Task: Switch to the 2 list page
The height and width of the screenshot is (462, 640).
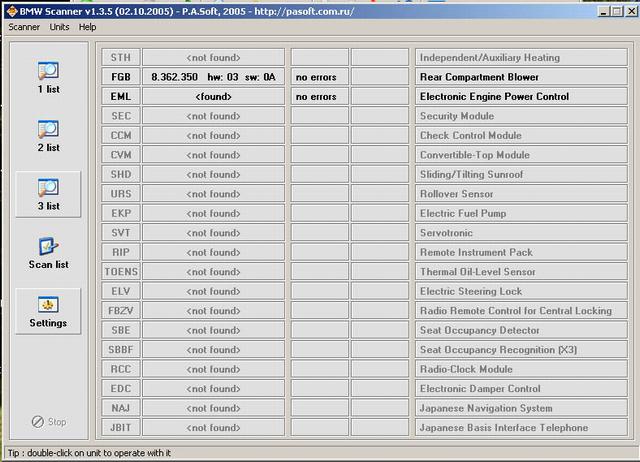Action: pyautogui.click(x=48, y=136)
